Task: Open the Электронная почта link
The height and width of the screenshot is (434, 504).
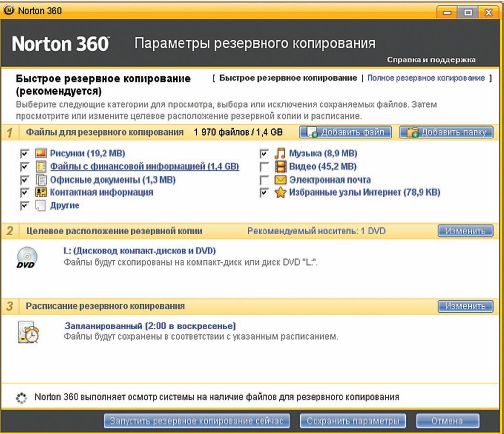Action: tap(330, 180)
